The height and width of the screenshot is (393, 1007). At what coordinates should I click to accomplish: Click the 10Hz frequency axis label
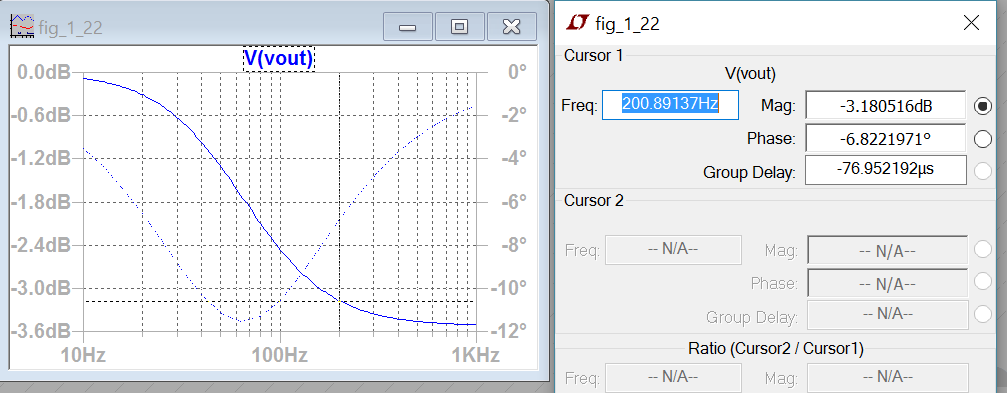[82, 355]
